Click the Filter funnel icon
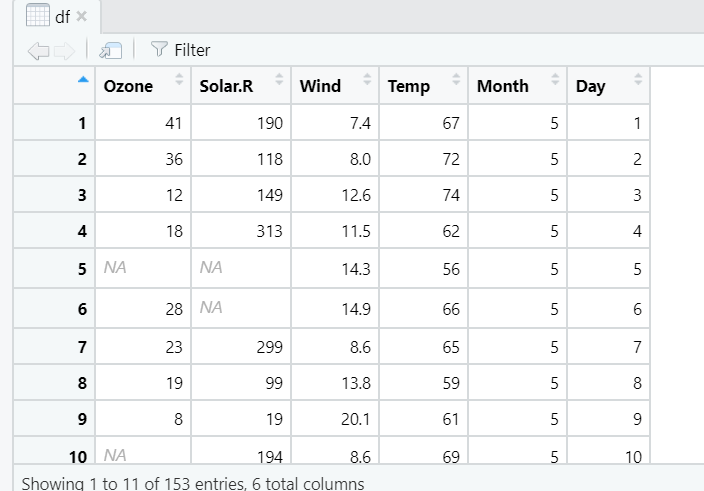Image resolution: width=704 pixels, height=491 pixels. [x=159, y=49]
